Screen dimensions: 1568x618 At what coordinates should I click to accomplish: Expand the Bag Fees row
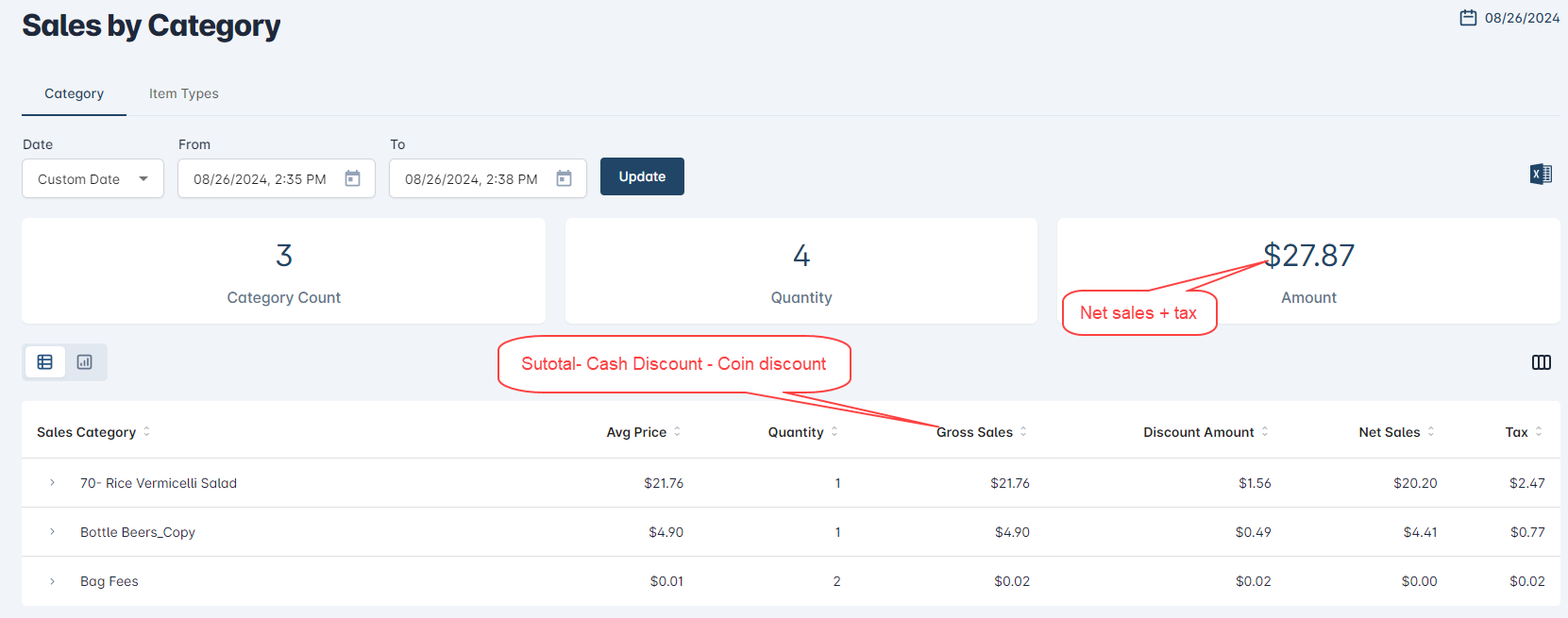coord(52,580)
